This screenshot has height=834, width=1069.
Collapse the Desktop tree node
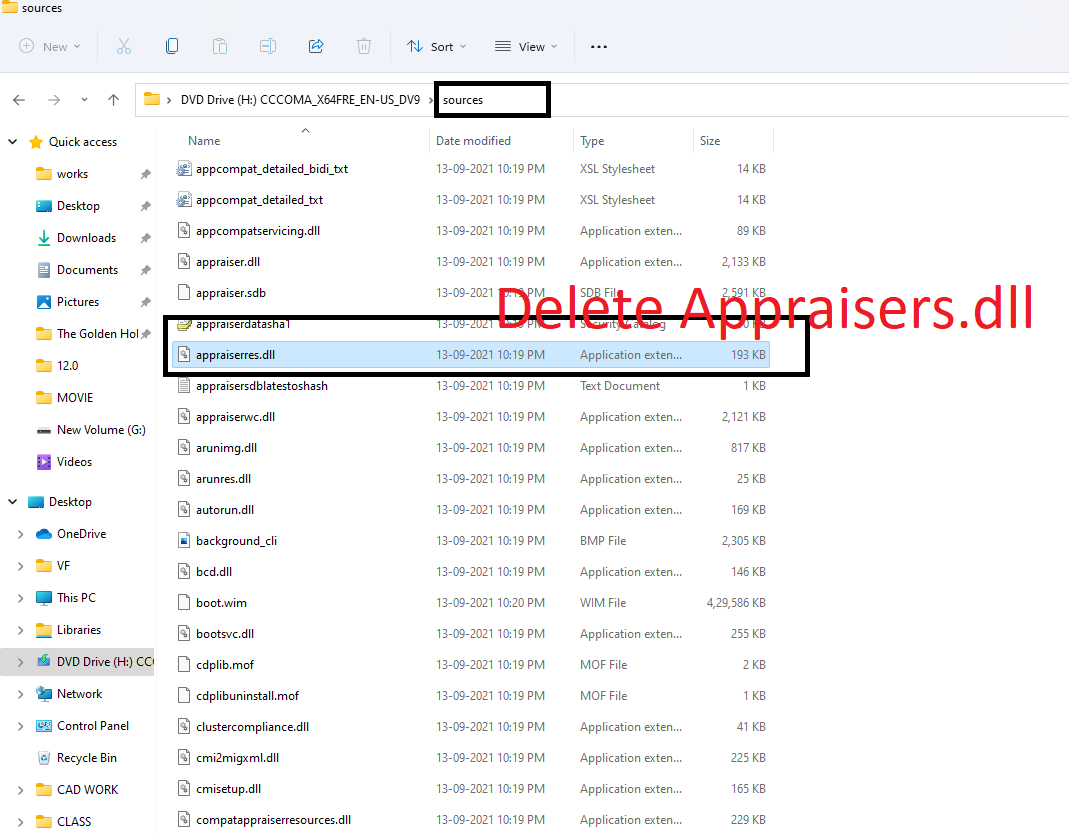[x=12, y=502]
